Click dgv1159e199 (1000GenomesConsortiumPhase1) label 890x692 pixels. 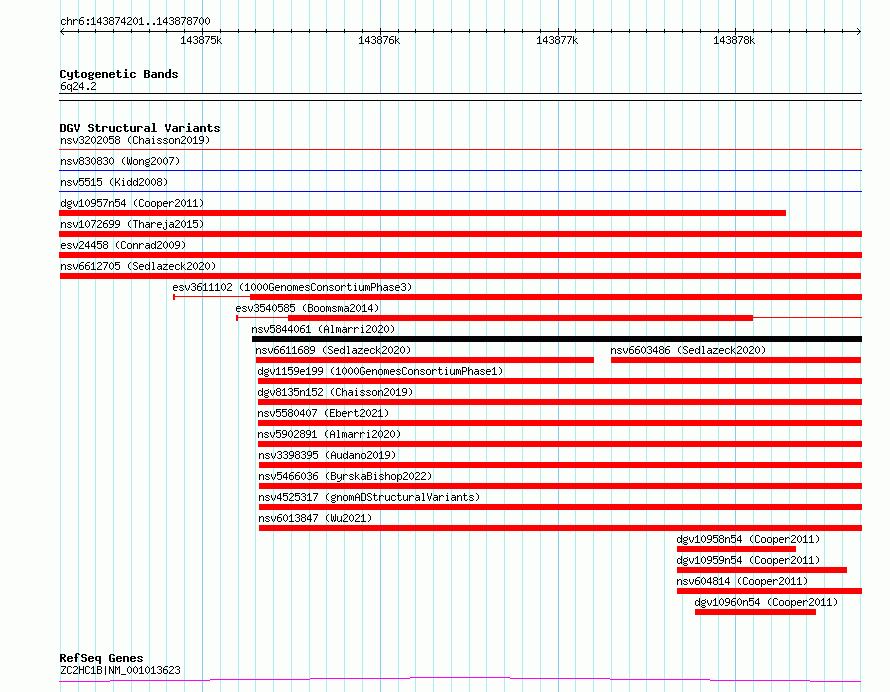pos(380,371)
